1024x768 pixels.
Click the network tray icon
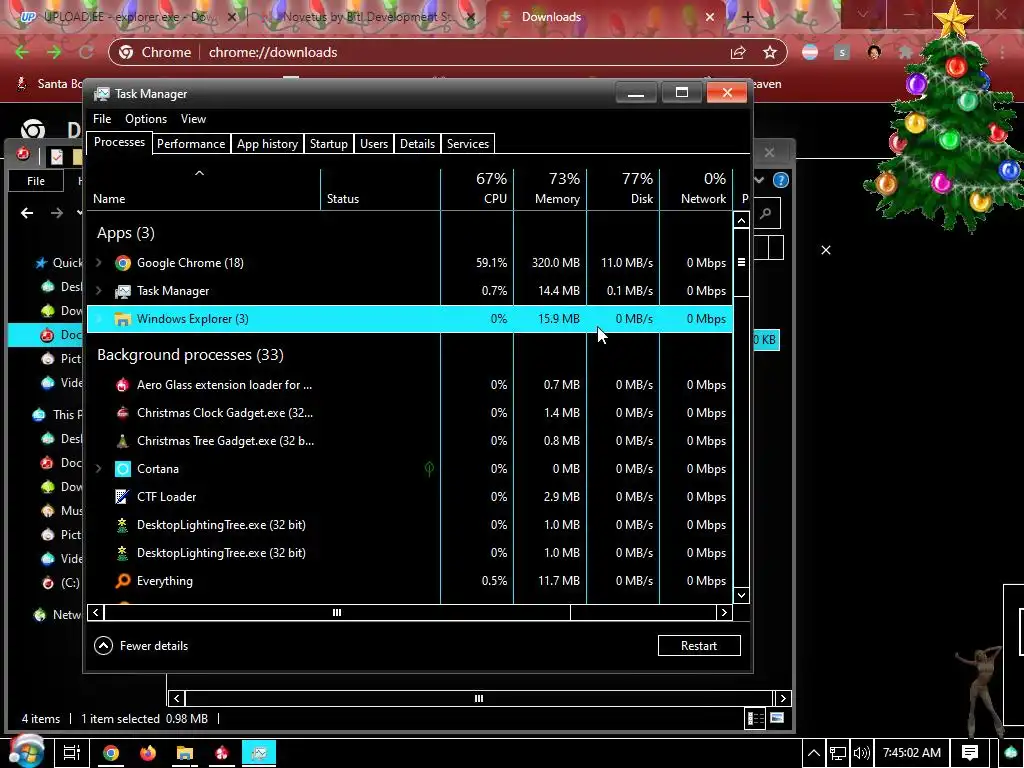[x=837, y=753]
